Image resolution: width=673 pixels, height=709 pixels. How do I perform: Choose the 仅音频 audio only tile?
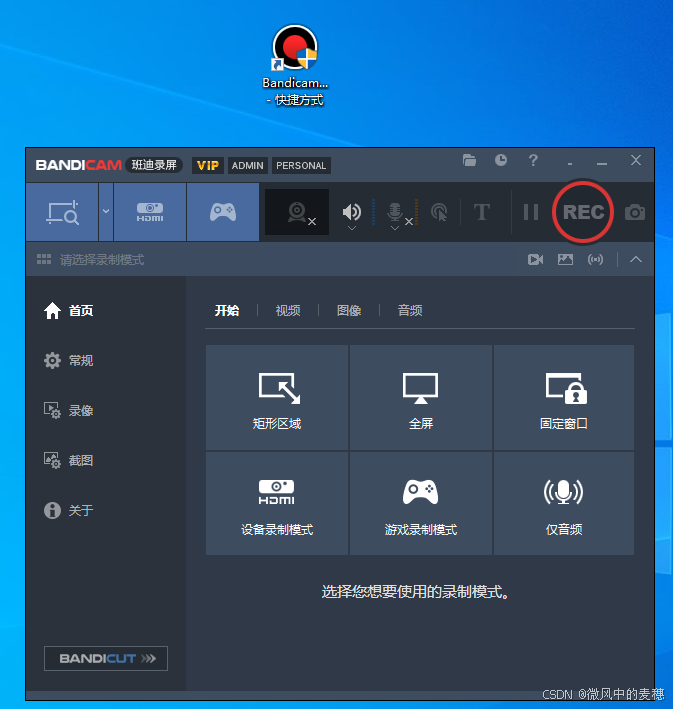(564, 503)
